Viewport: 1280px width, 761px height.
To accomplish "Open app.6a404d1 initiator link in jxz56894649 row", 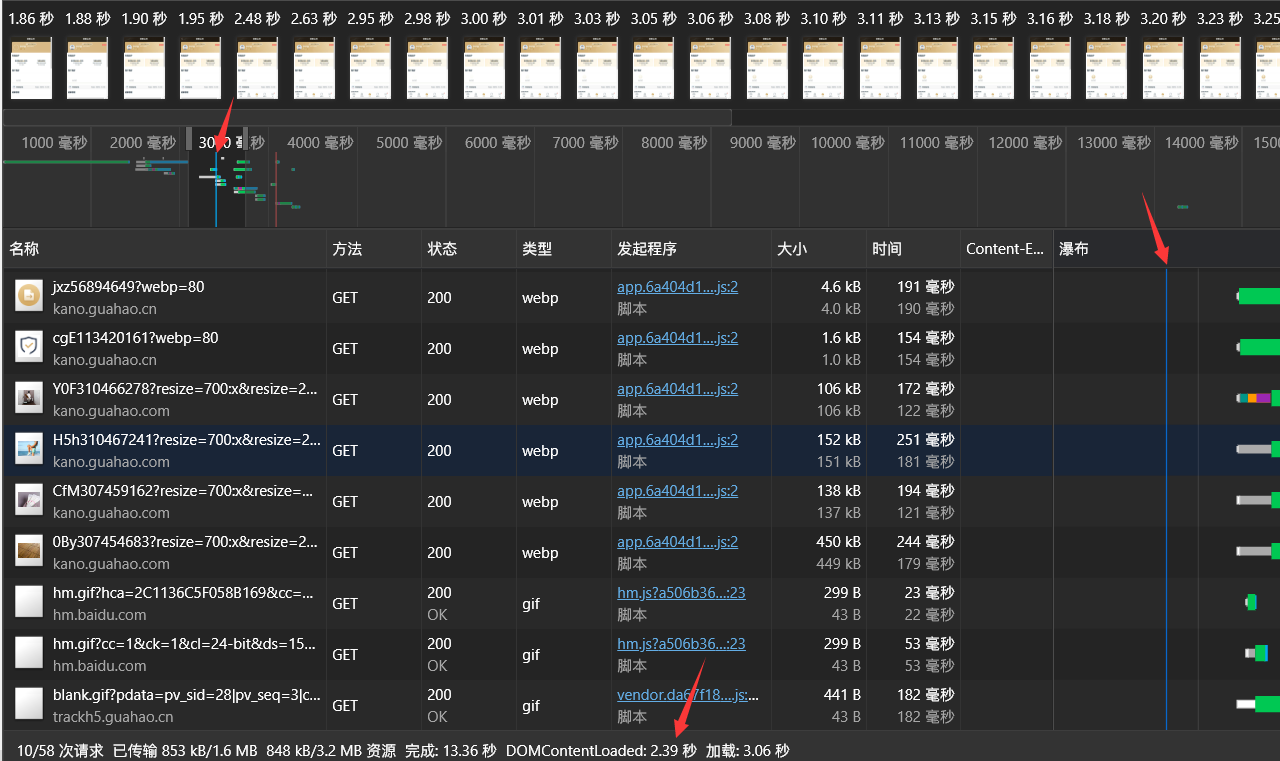I will (x=677, y=287).
